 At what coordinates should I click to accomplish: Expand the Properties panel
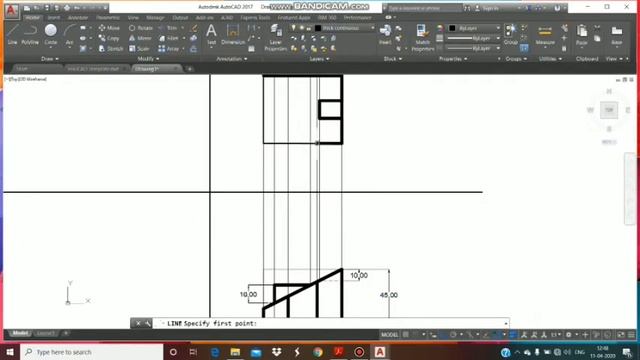[x=453, y=59]
